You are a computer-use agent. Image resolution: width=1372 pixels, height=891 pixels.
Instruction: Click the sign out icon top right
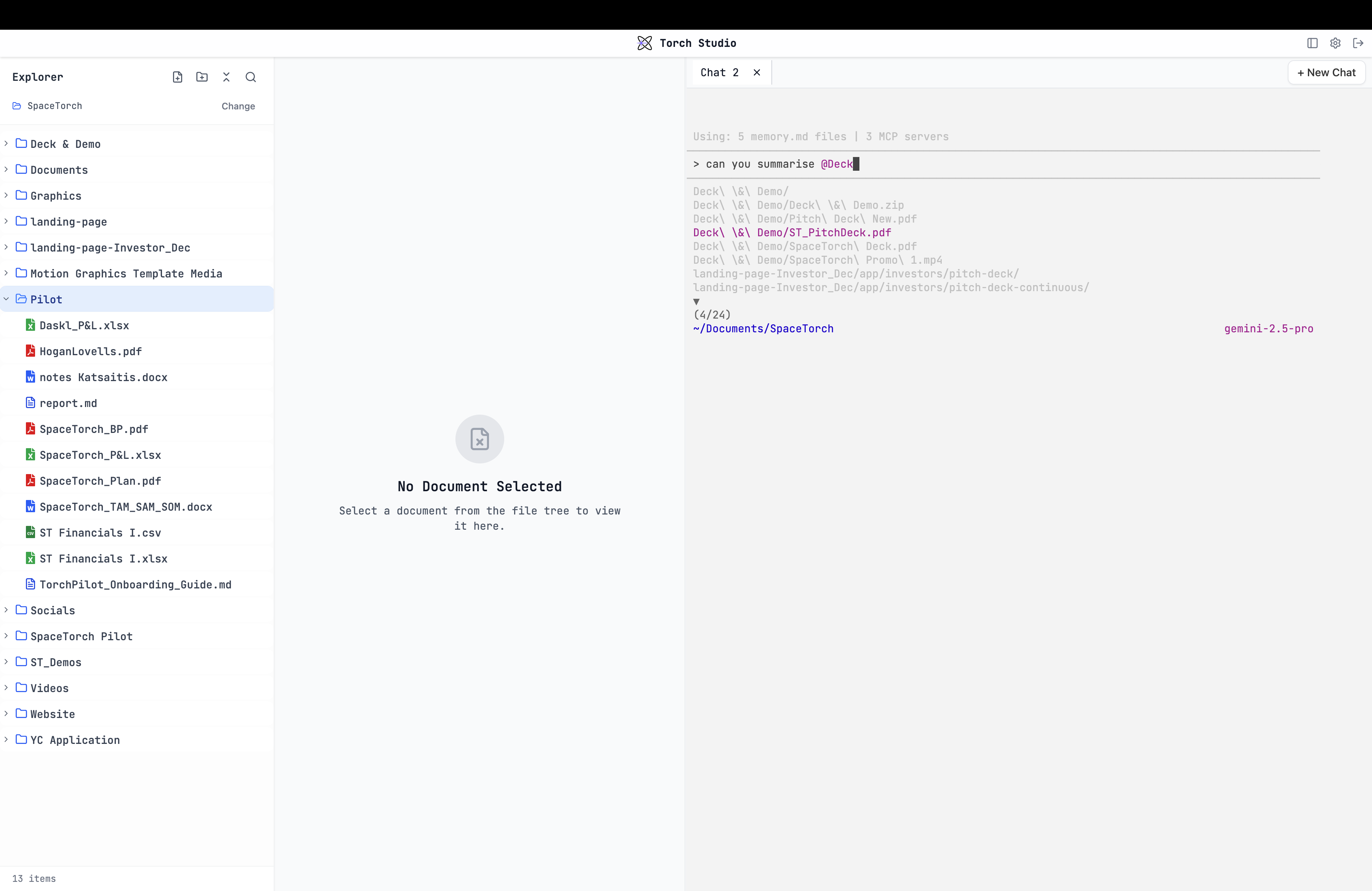click(x=1358, y=43)
